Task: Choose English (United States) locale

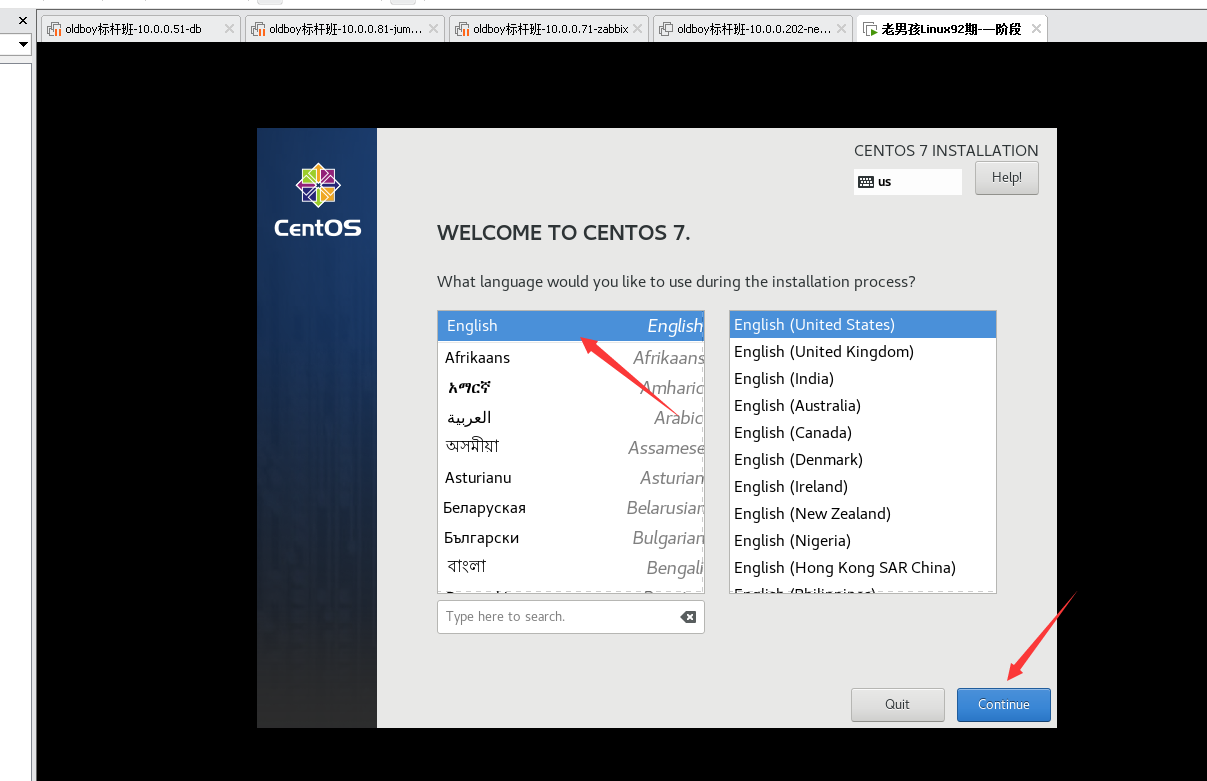Action: (863, 324)
